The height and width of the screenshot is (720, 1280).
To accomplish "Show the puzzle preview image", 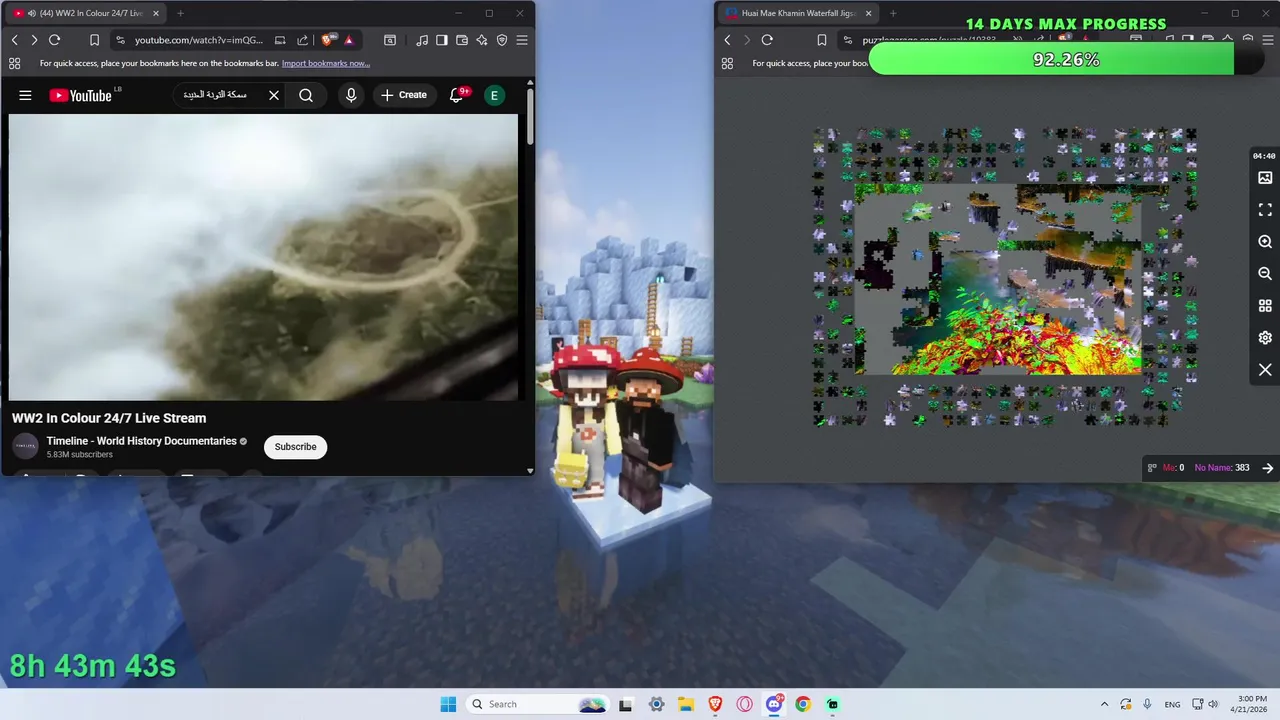I will pyautogui.click(x=1265, y=178).
